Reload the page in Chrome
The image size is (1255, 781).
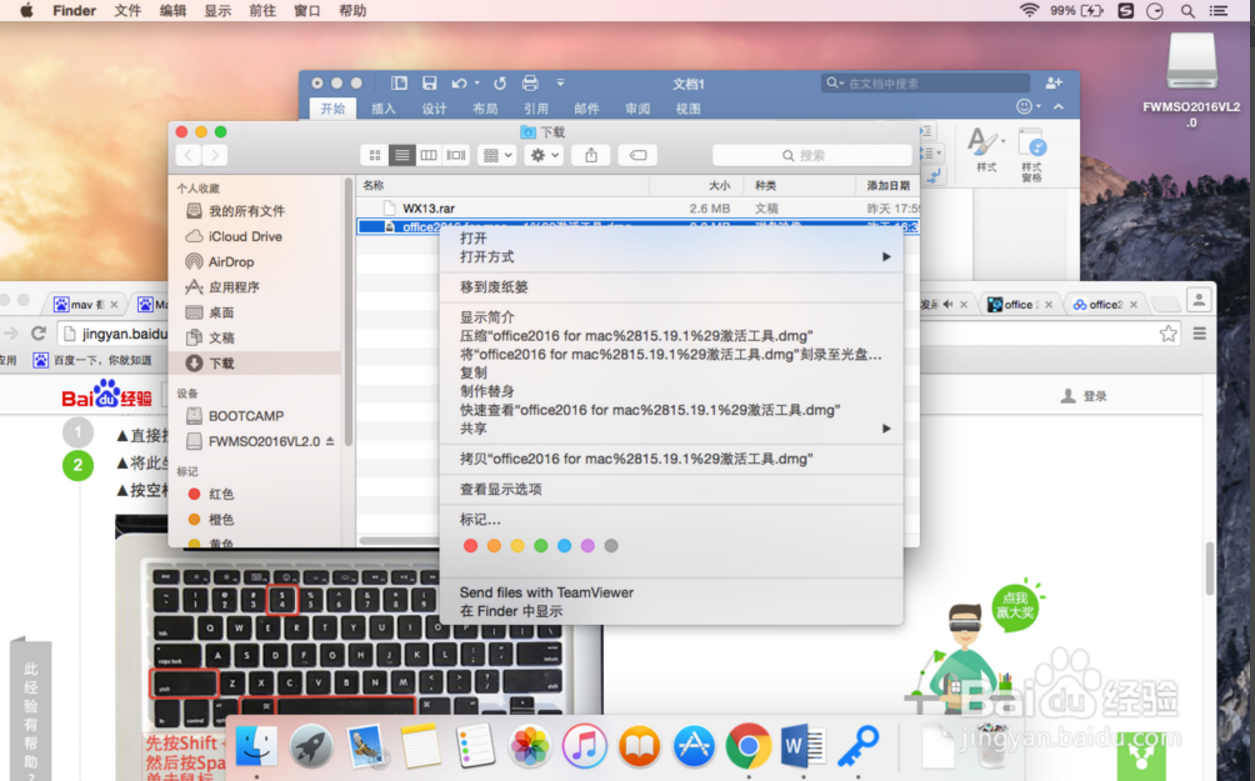[x=39, y=333]
